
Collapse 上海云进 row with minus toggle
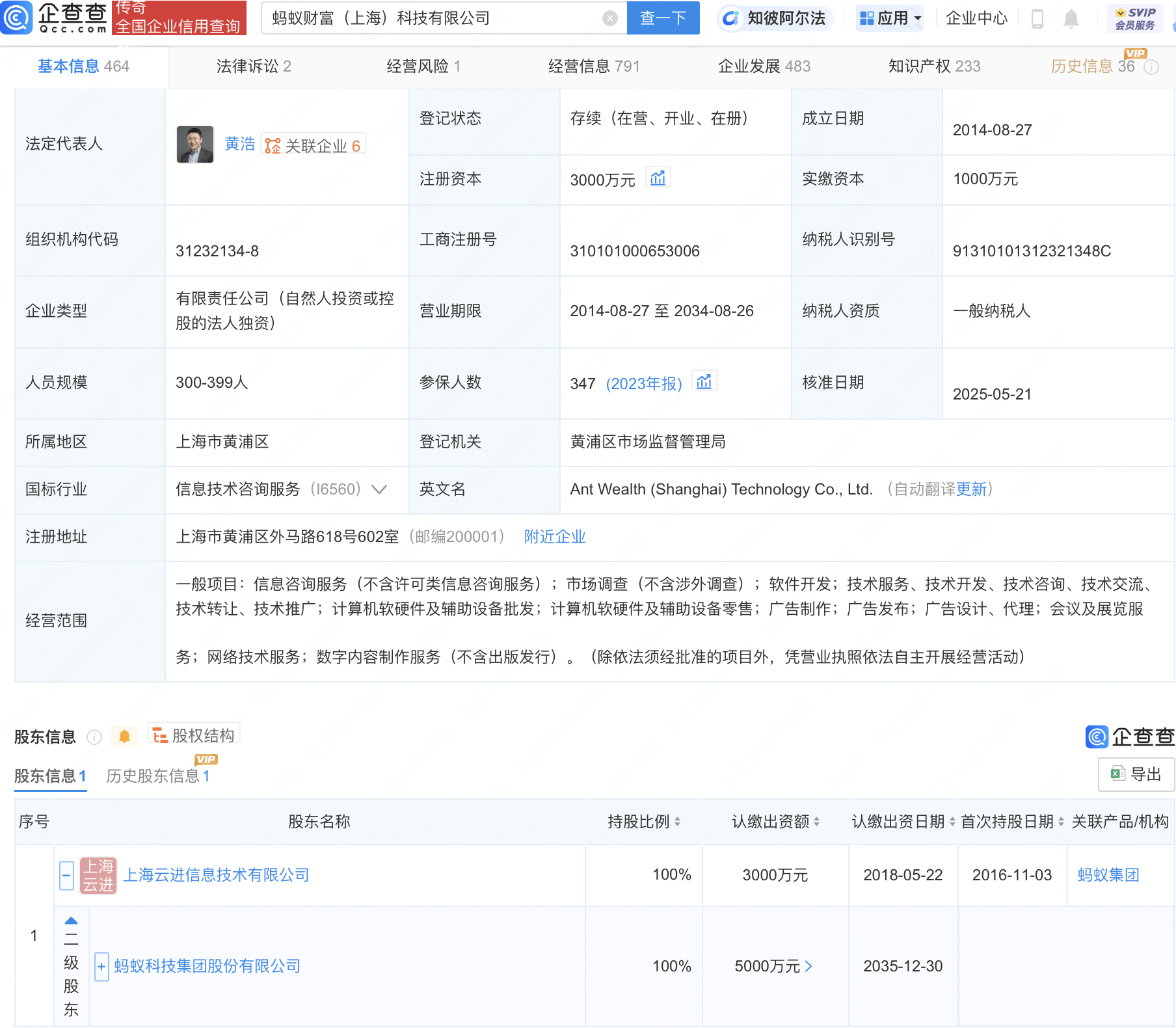coord(66,875)
